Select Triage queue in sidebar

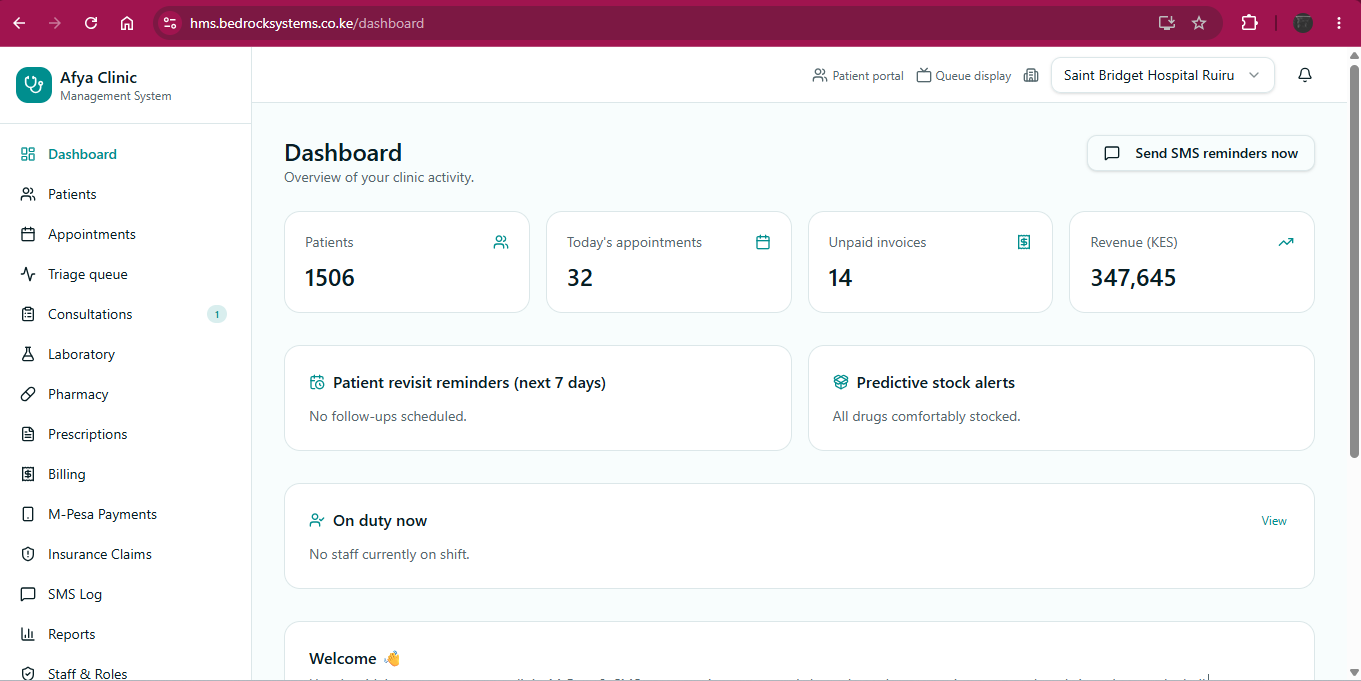coord(125,274)
